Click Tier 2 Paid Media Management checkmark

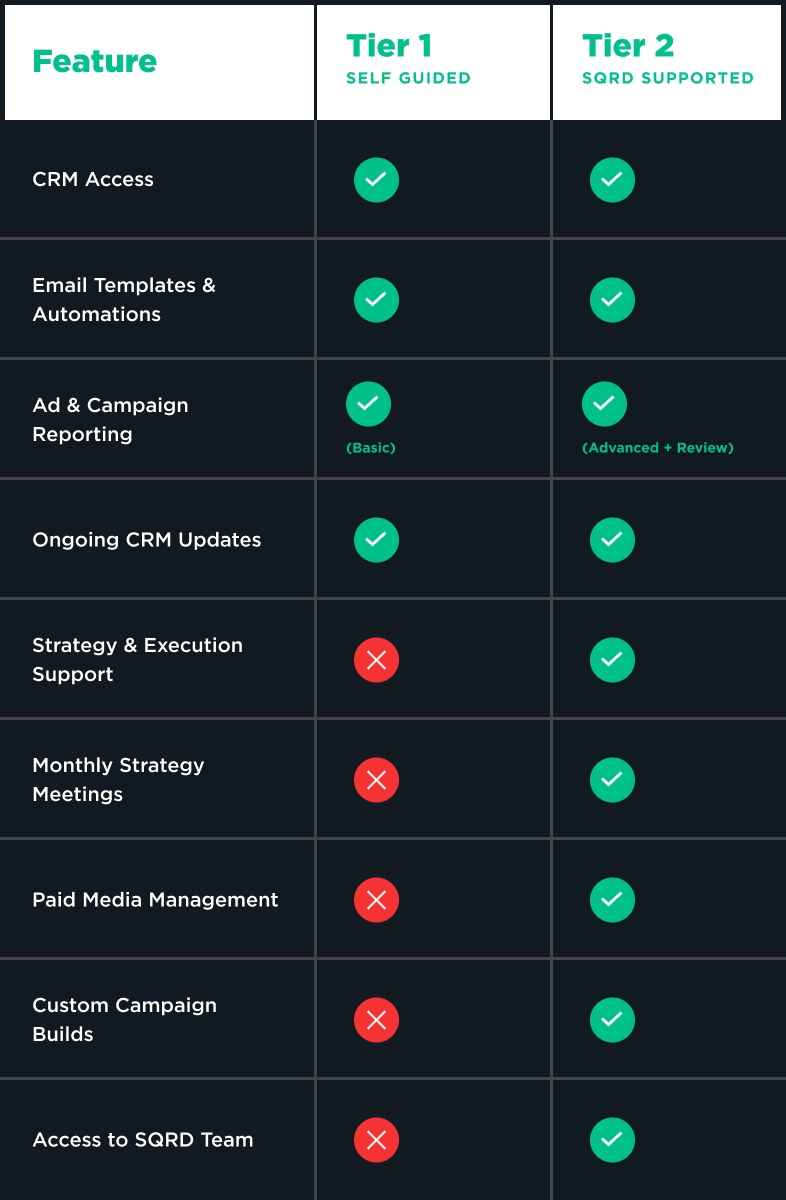tap(612, 900)
